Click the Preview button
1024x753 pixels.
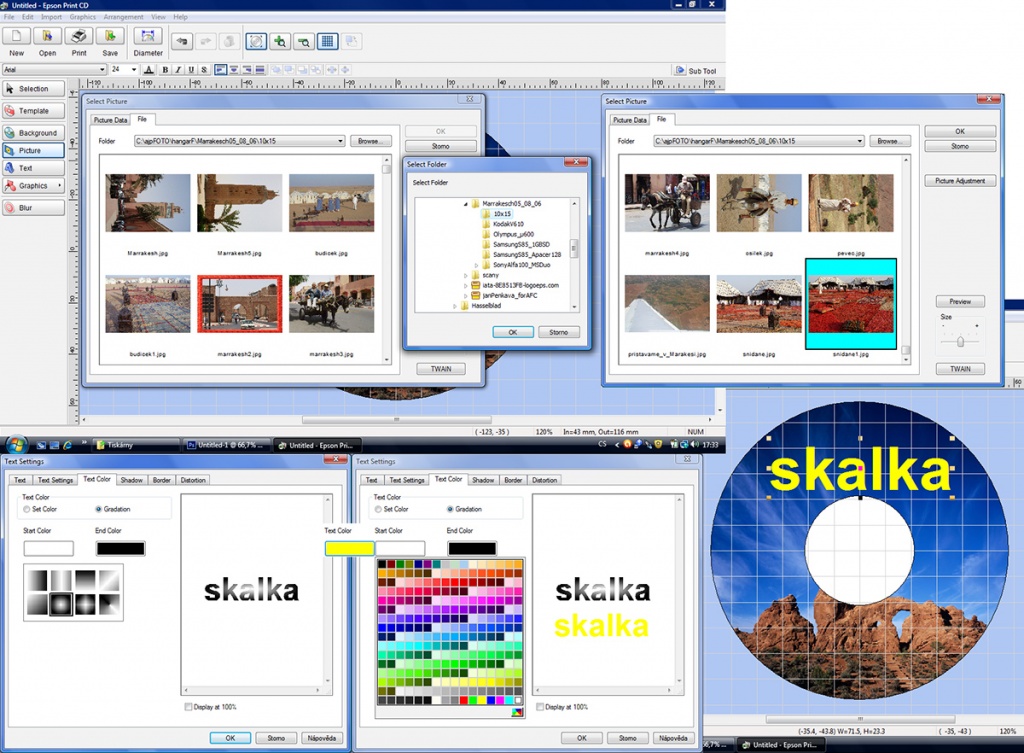[x=960, y=302]
